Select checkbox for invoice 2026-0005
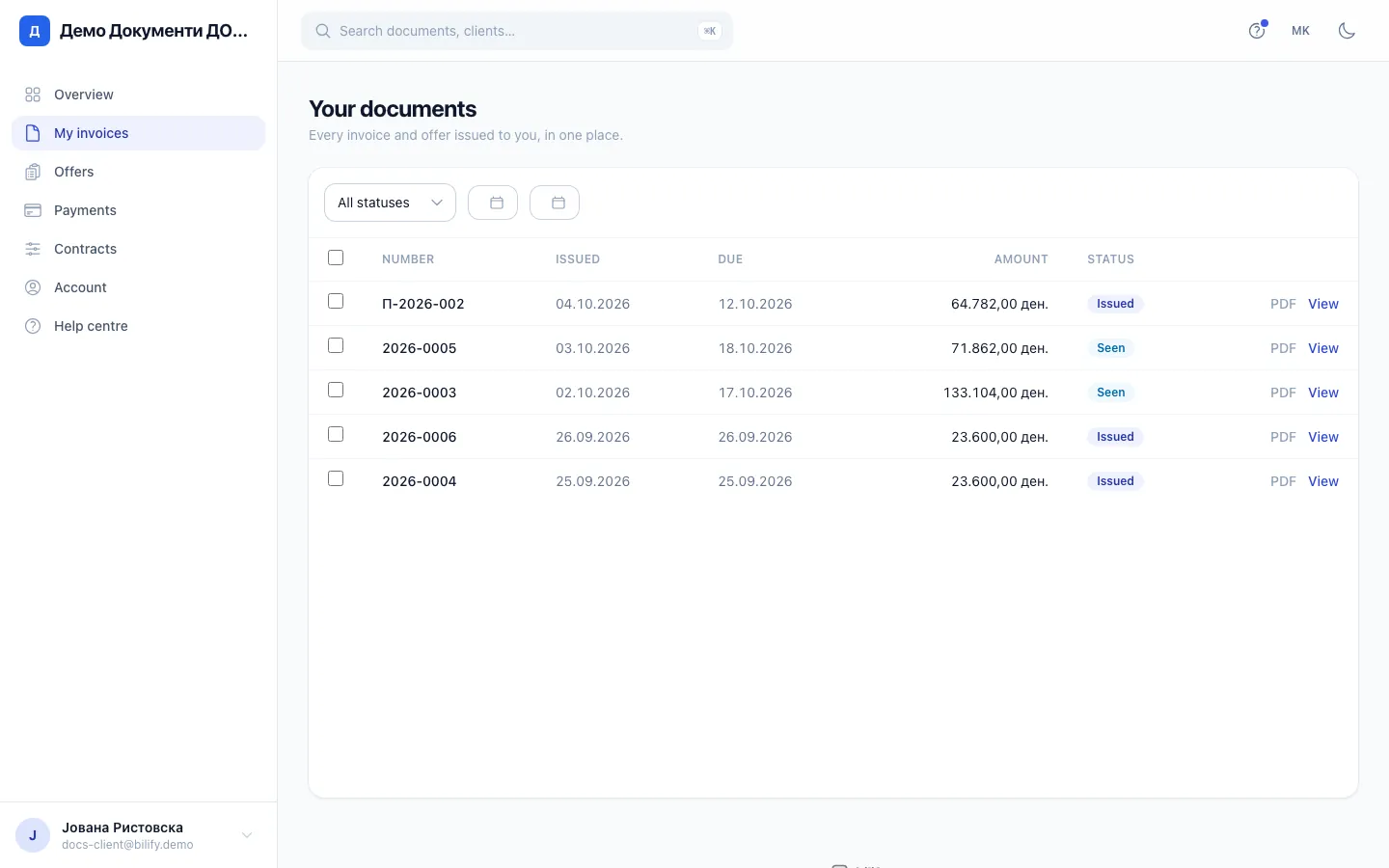Screen dimensions: 1389x868 tap(336, 345)
